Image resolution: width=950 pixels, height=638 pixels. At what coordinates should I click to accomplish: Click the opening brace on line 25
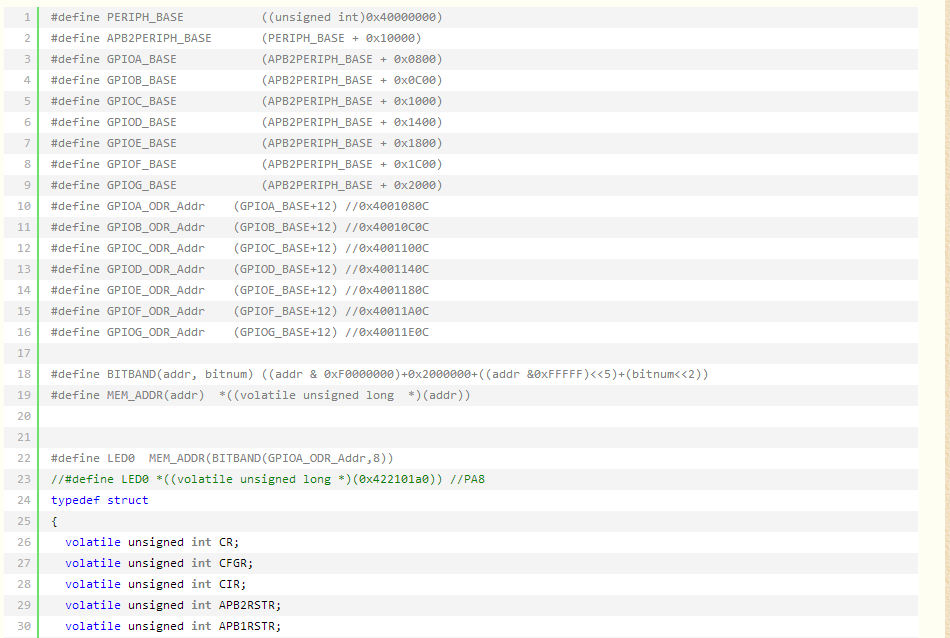coord(54,521)
